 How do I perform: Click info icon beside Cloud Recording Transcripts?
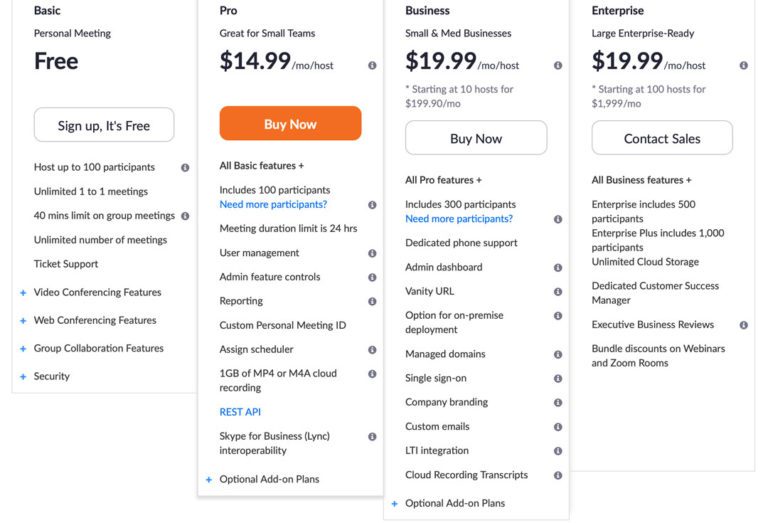(x=558, y=475)
